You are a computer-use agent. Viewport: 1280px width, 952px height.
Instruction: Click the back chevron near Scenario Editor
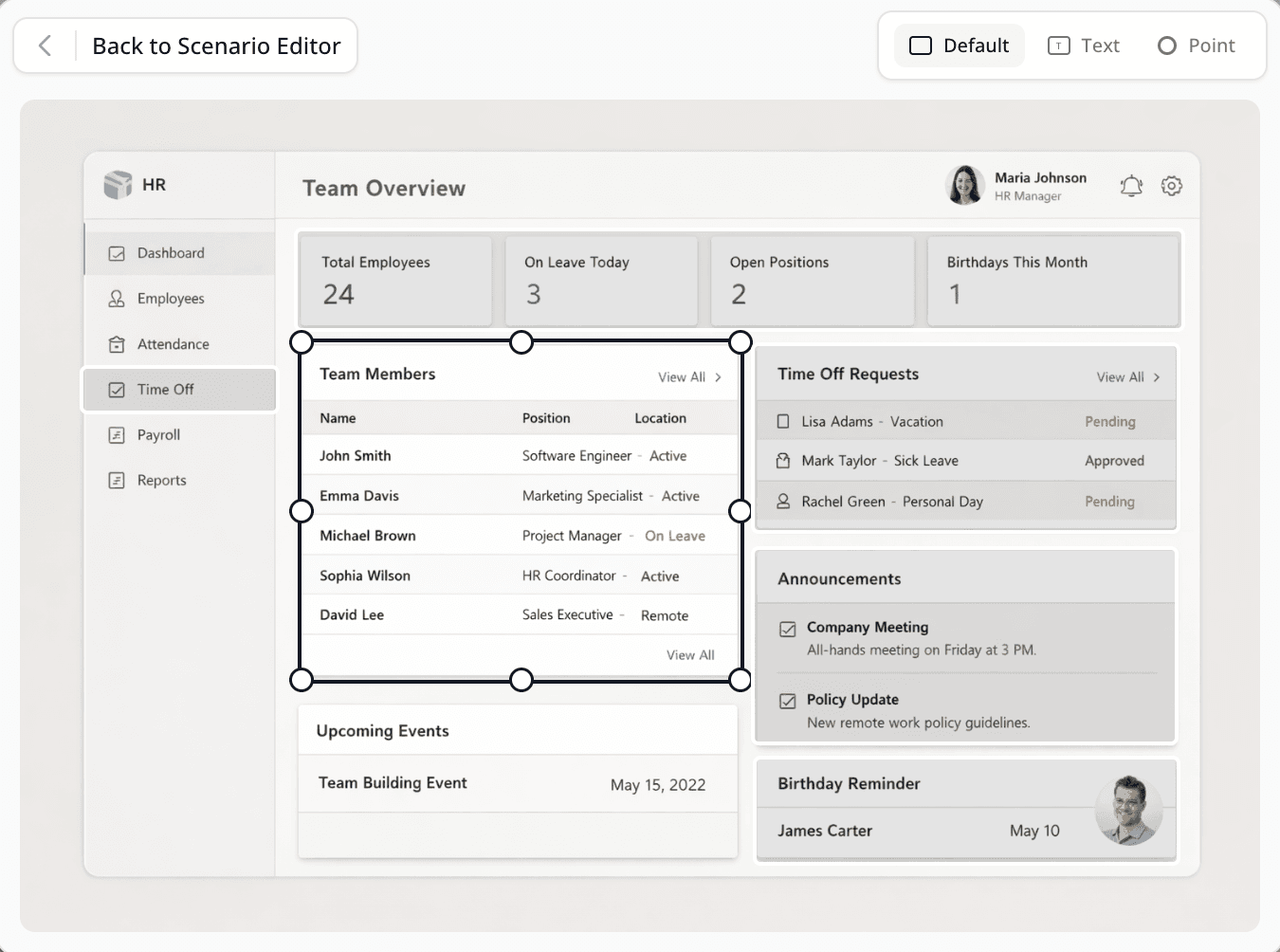tap(44, 45)
